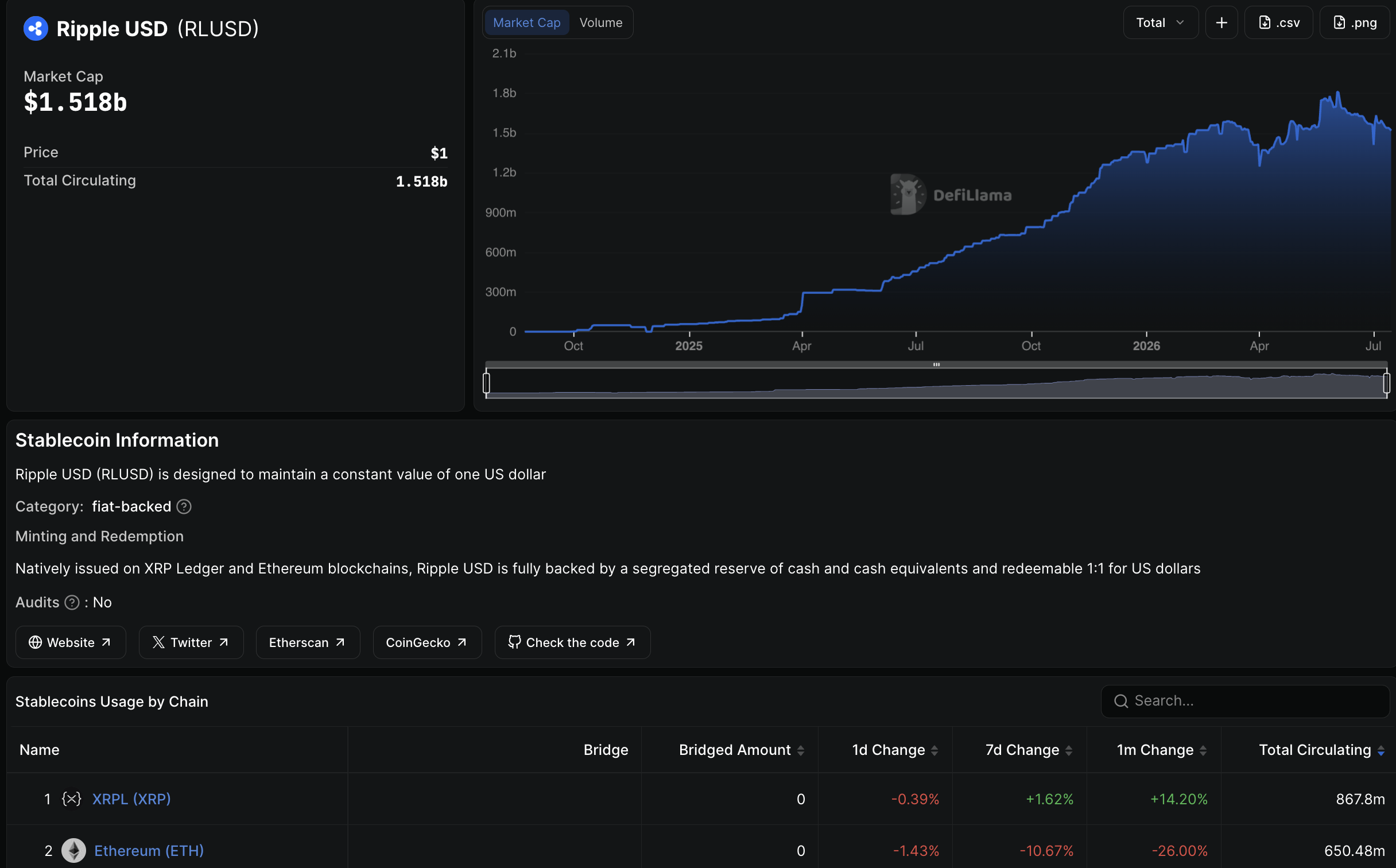Switch to the Volume tab
This screenshot has height=868, width=1396.
click(600, 23)
